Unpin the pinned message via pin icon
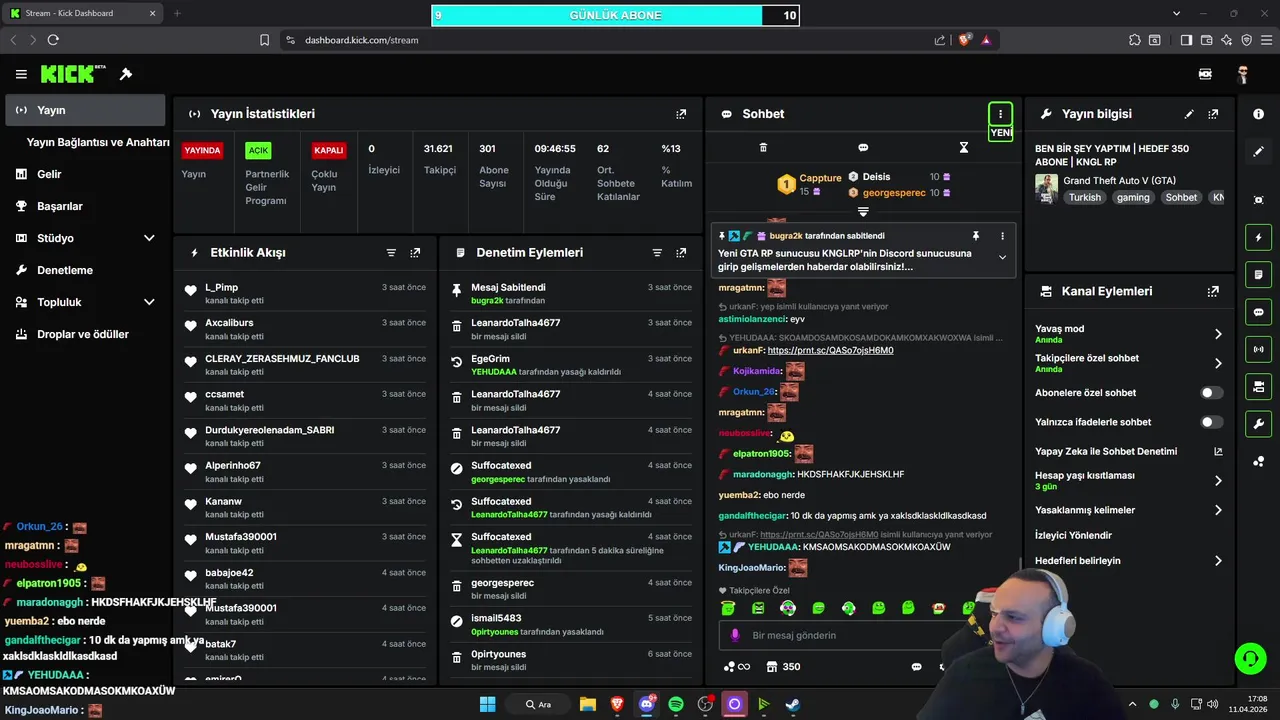The width and height of the screenshot is (1280, 720). pos(976,236)
